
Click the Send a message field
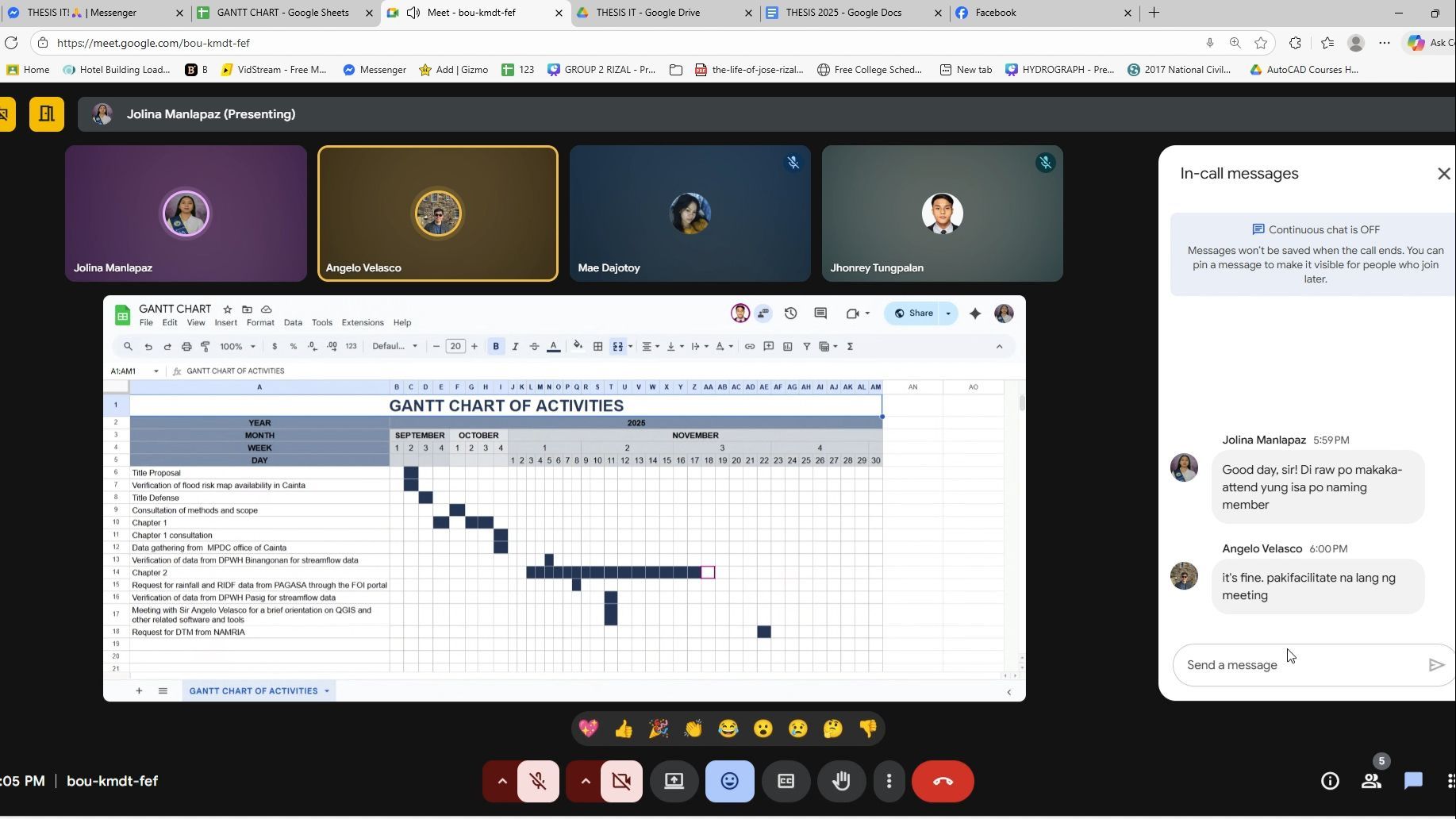point(1301,665)
